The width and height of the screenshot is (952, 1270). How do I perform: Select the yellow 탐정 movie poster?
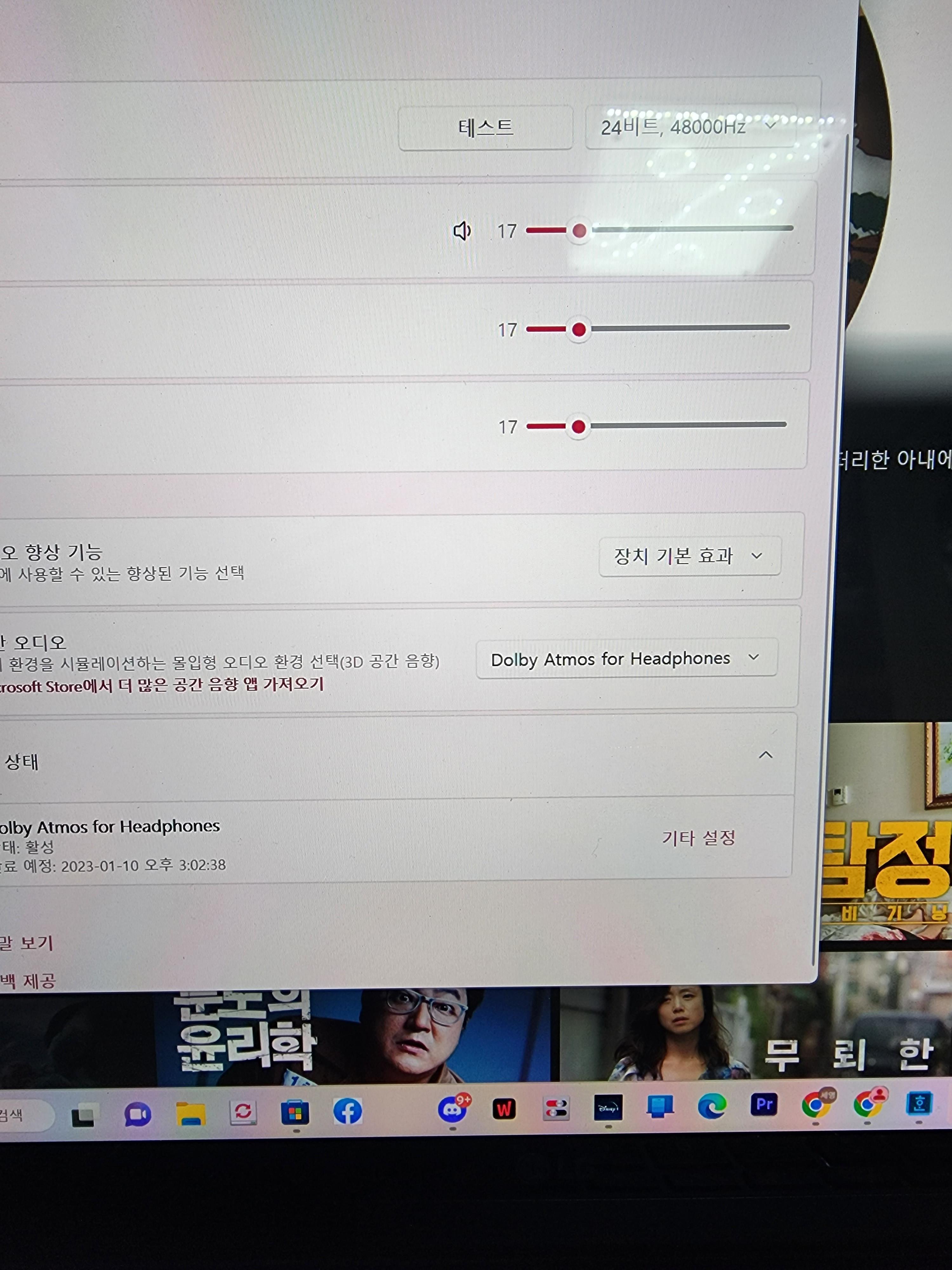(886, 831)
